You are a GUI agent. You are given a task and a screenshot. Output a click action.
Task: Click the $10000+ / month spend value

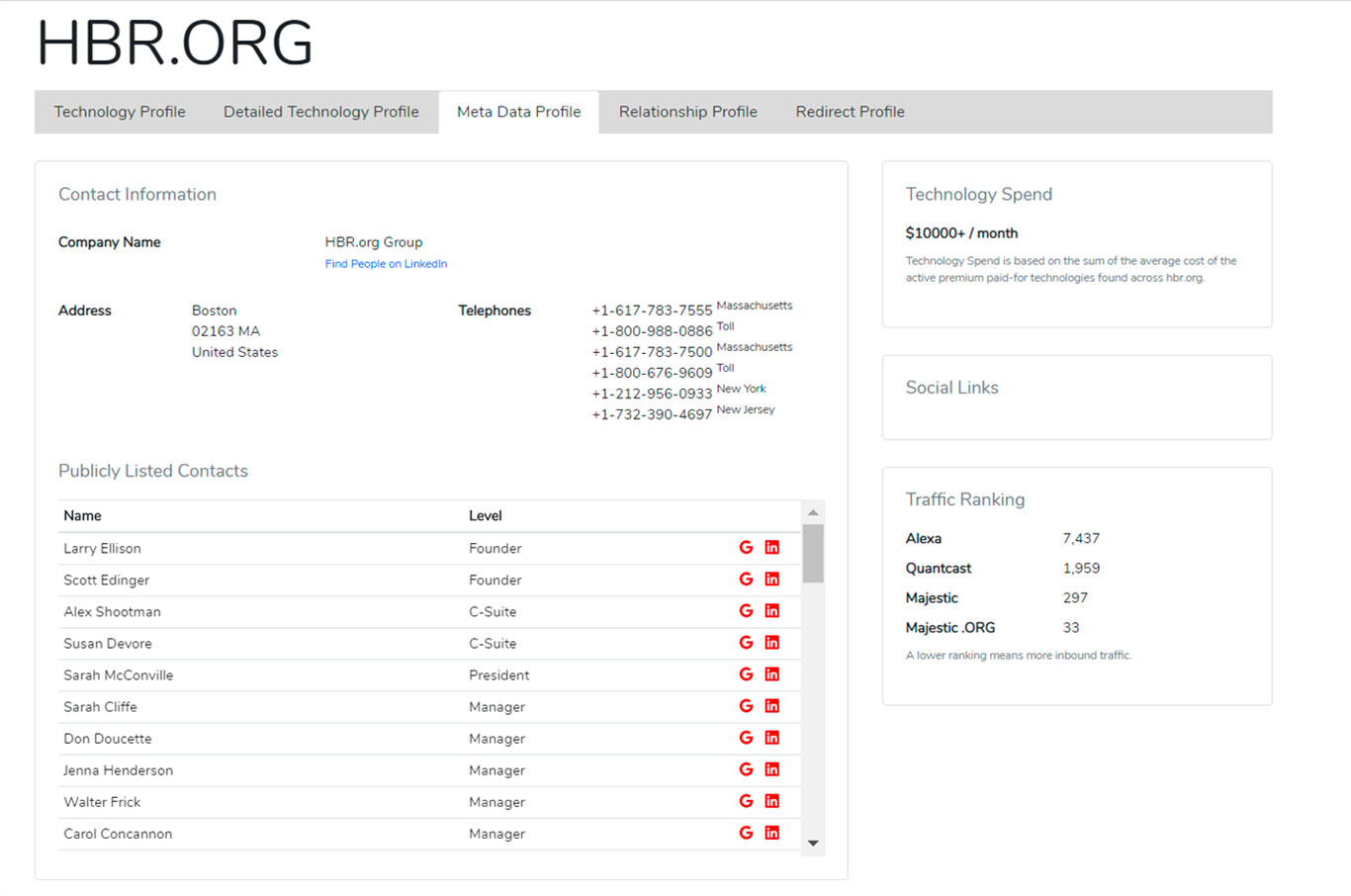(x=961, y=233)
